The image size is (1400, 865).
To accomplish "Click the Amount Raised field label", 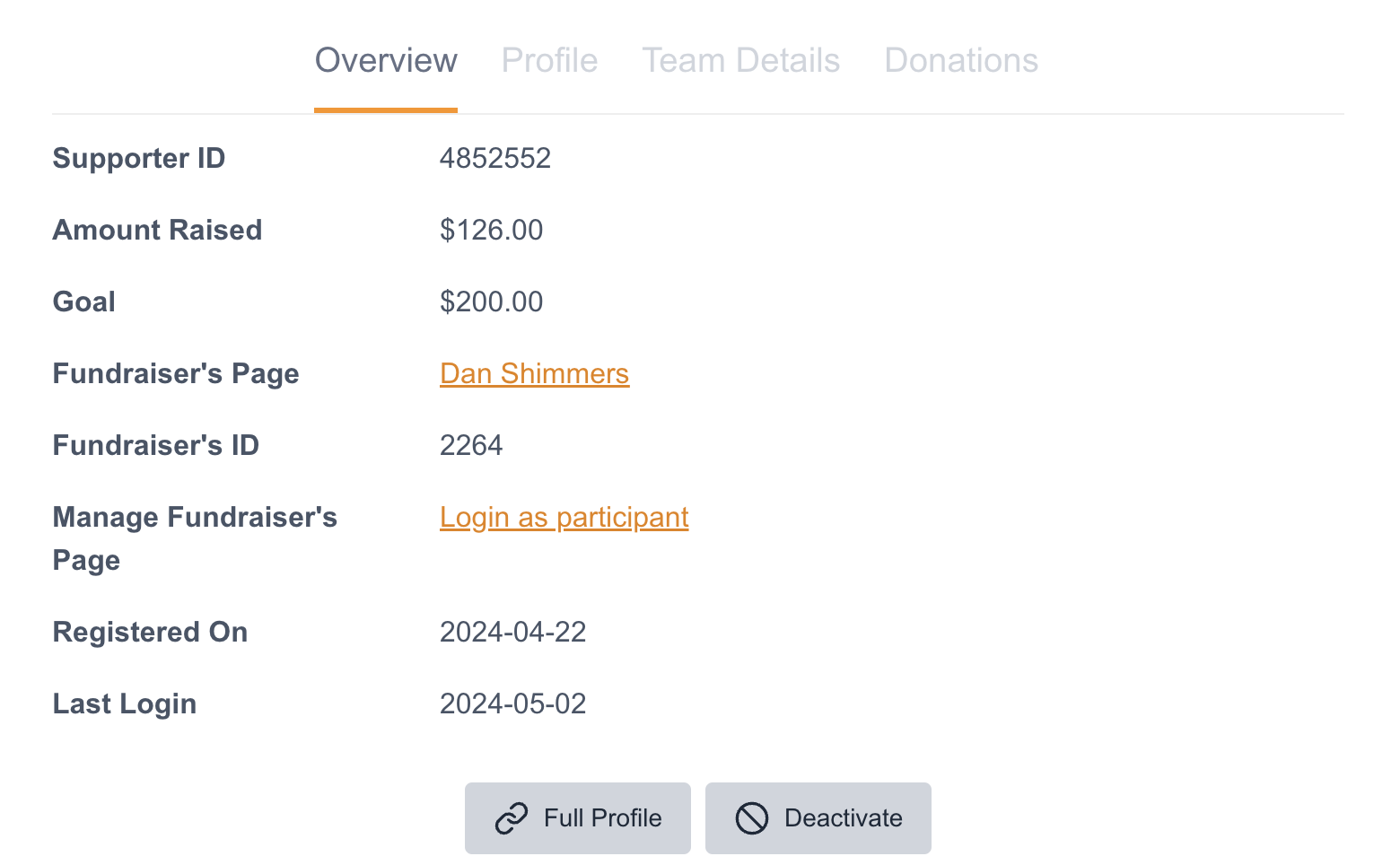I will point(157,230).
